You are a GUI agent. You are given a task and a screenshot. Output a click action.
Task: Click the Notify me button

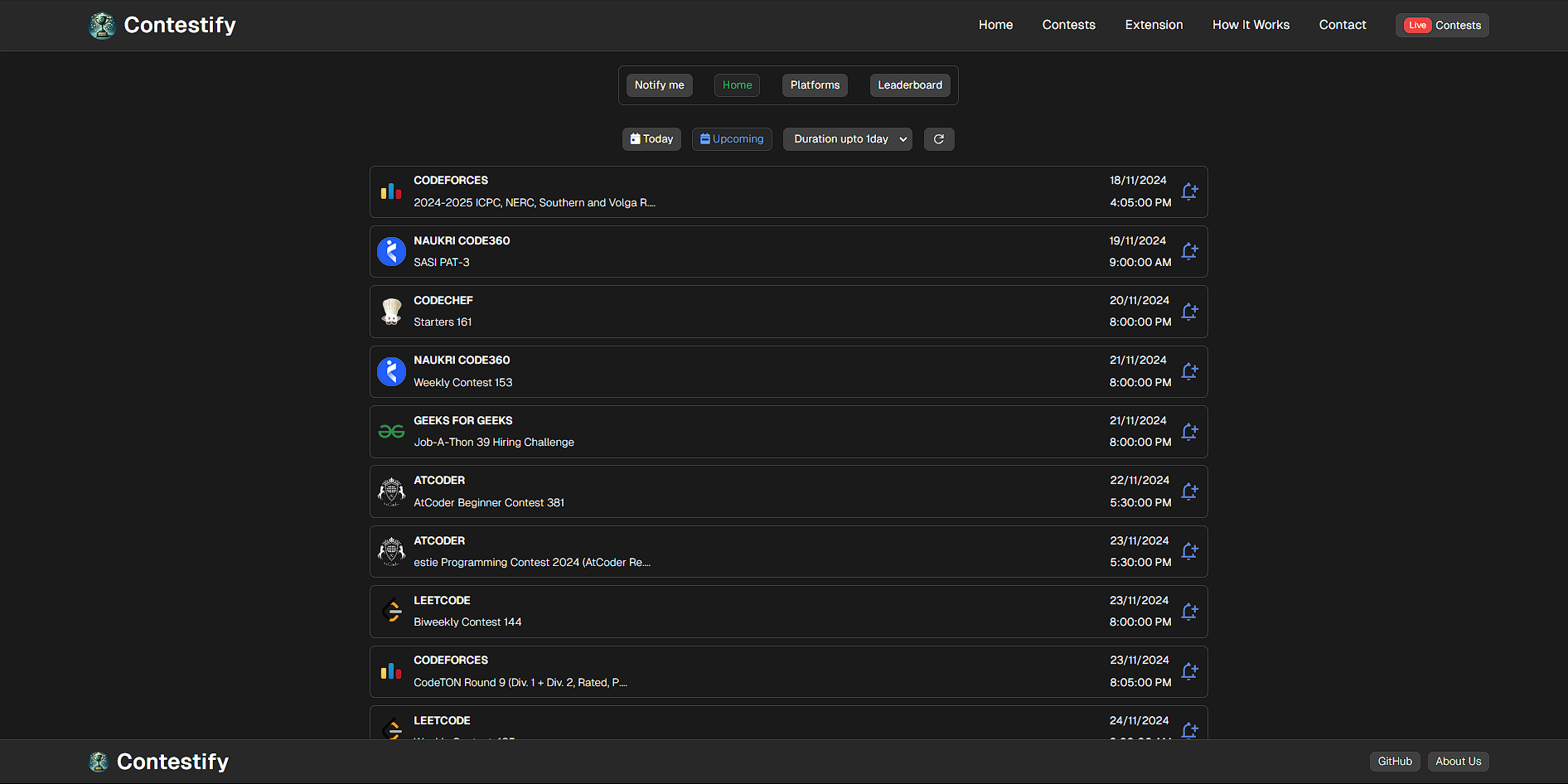659,85
